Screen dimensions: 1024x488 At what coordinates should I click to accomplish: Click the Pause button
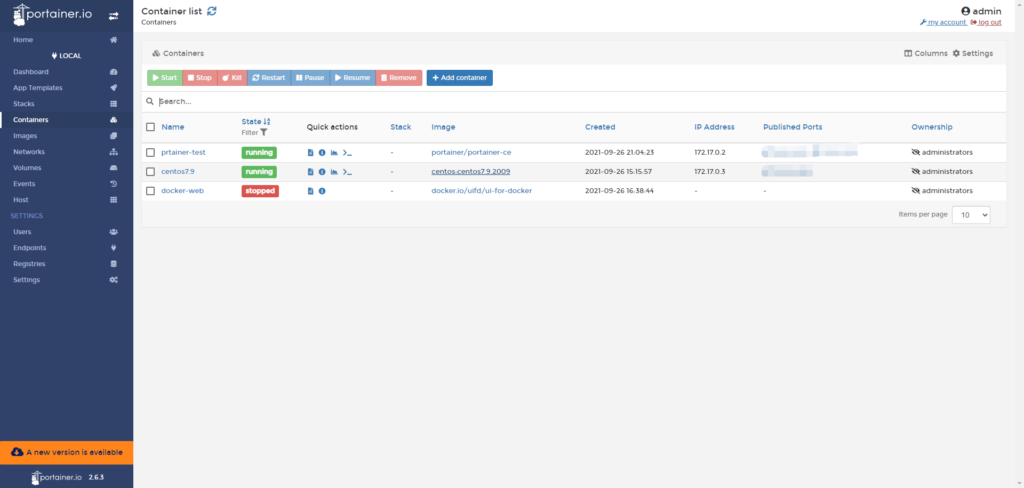point(310,78)
